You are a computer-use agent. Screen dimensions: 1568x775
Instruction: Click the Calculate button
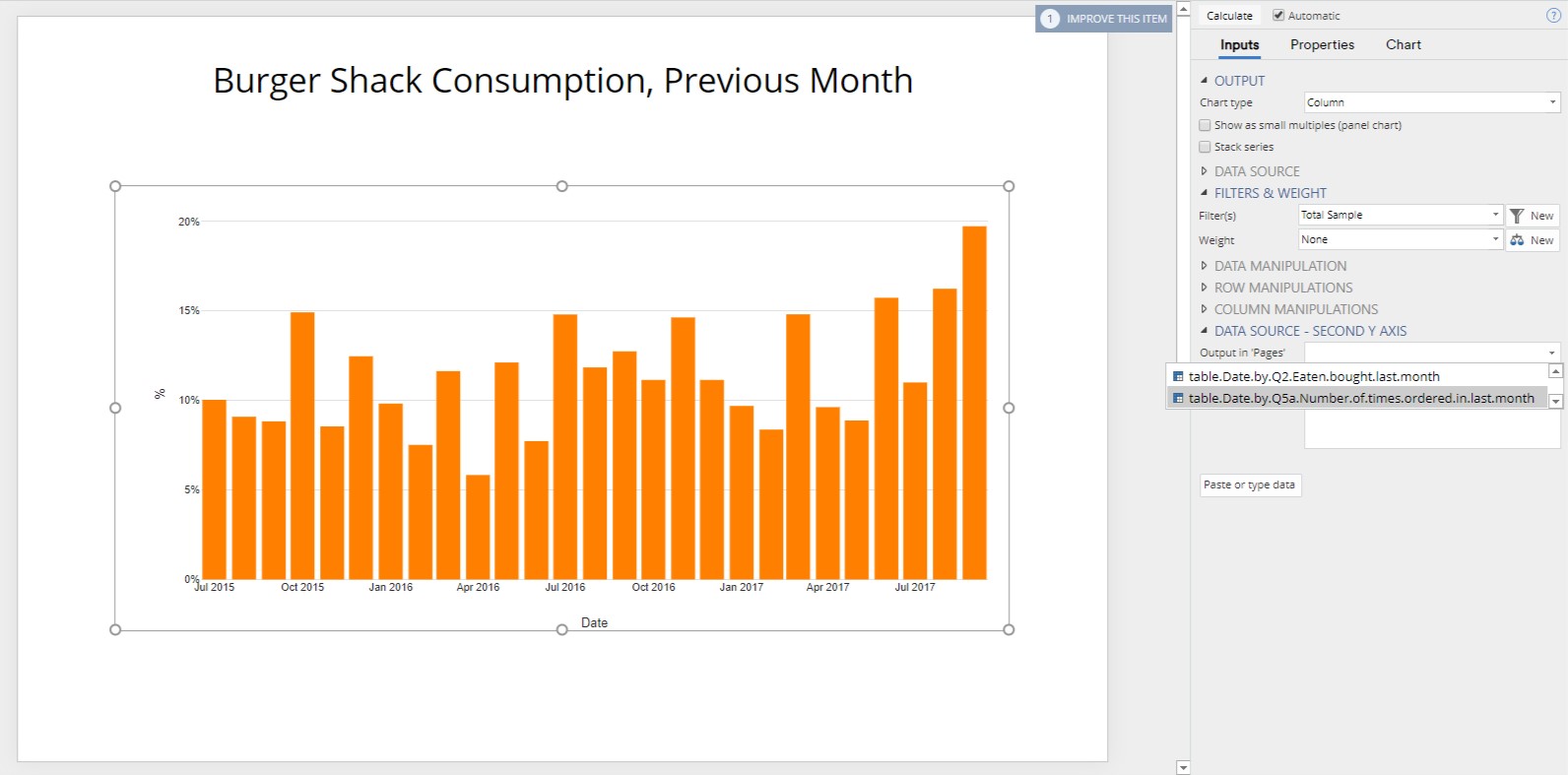tap(1229, 16)
